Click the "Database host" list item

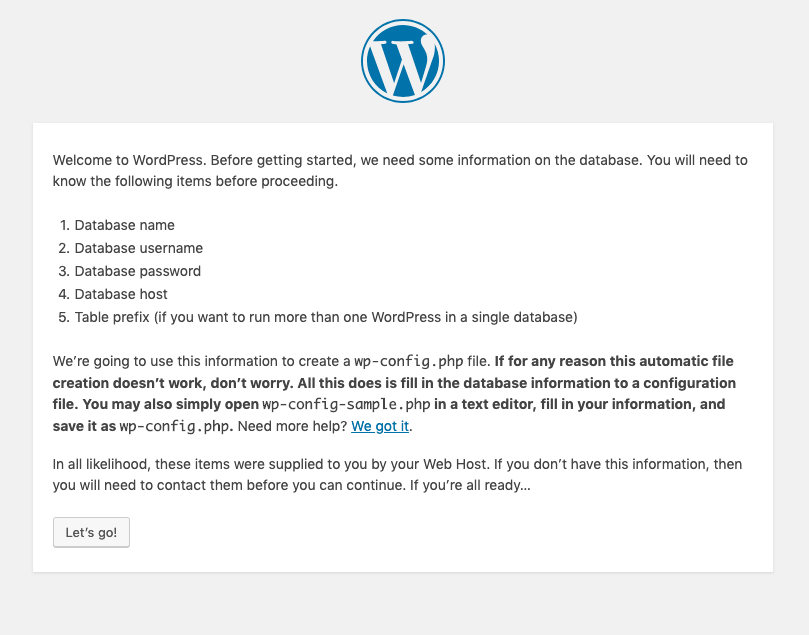121,294
